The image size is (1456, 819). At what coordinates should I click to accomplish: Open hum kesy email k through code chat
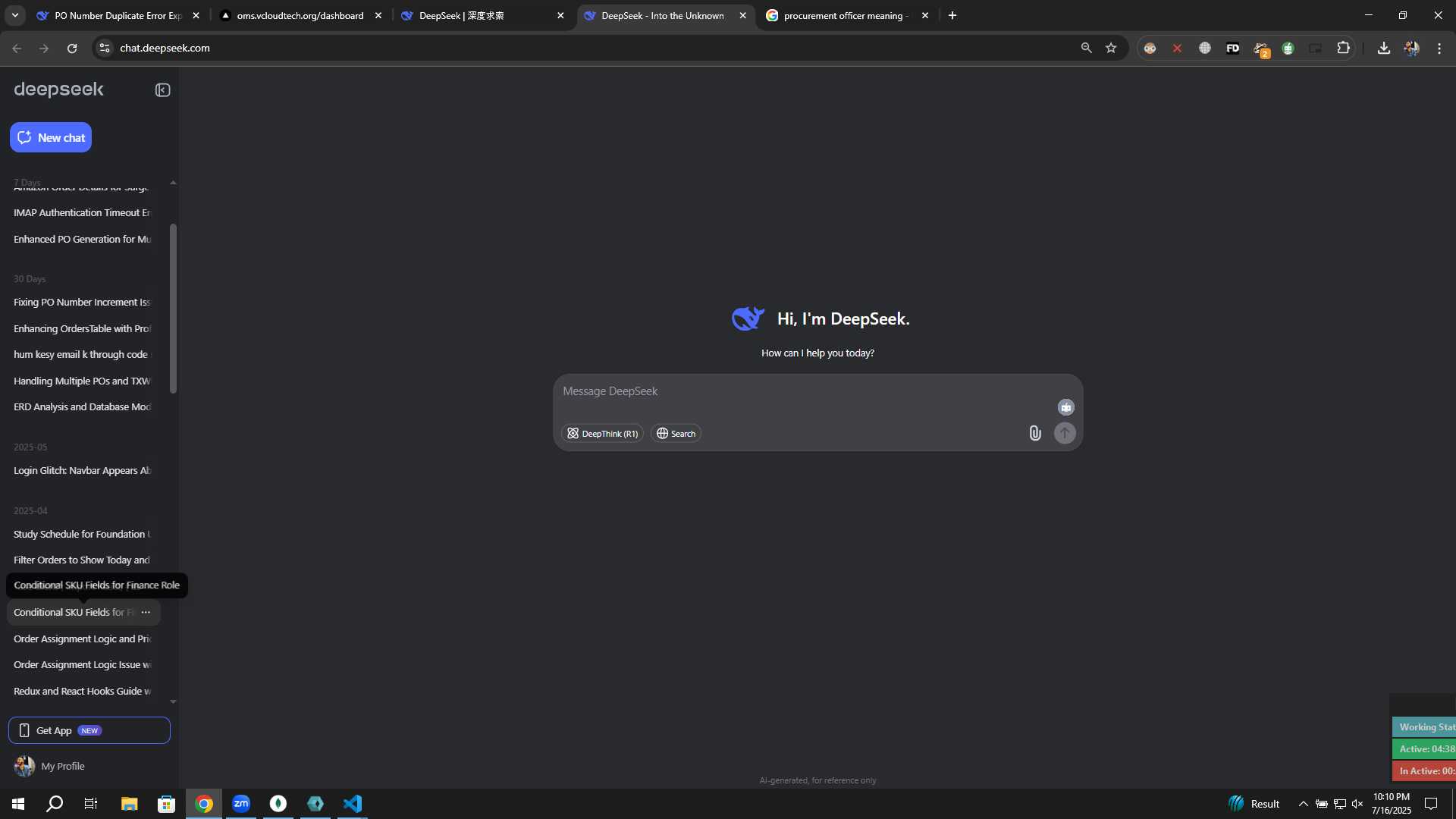(x=82, y=354)
